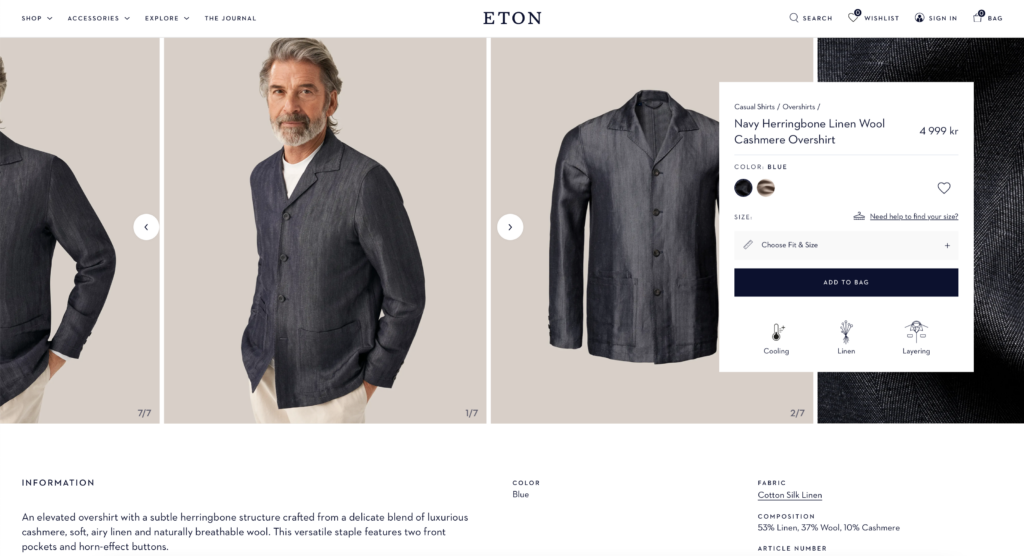This screenshot has height=556, width=1024.
Task: Expand the Shop menu dropdown
Action: click(x=37, y=18)
